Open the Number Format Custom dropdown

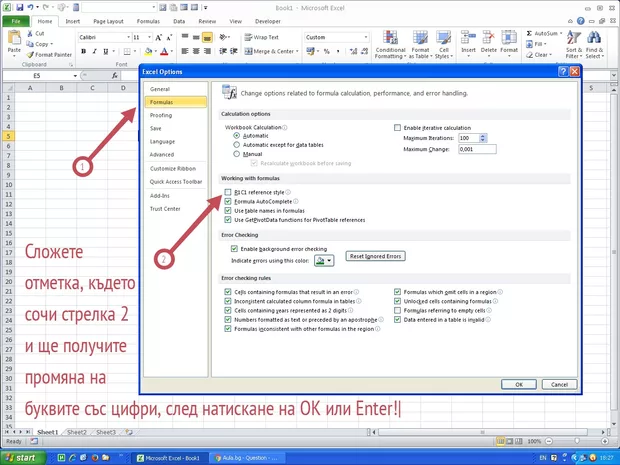[366, 37]
